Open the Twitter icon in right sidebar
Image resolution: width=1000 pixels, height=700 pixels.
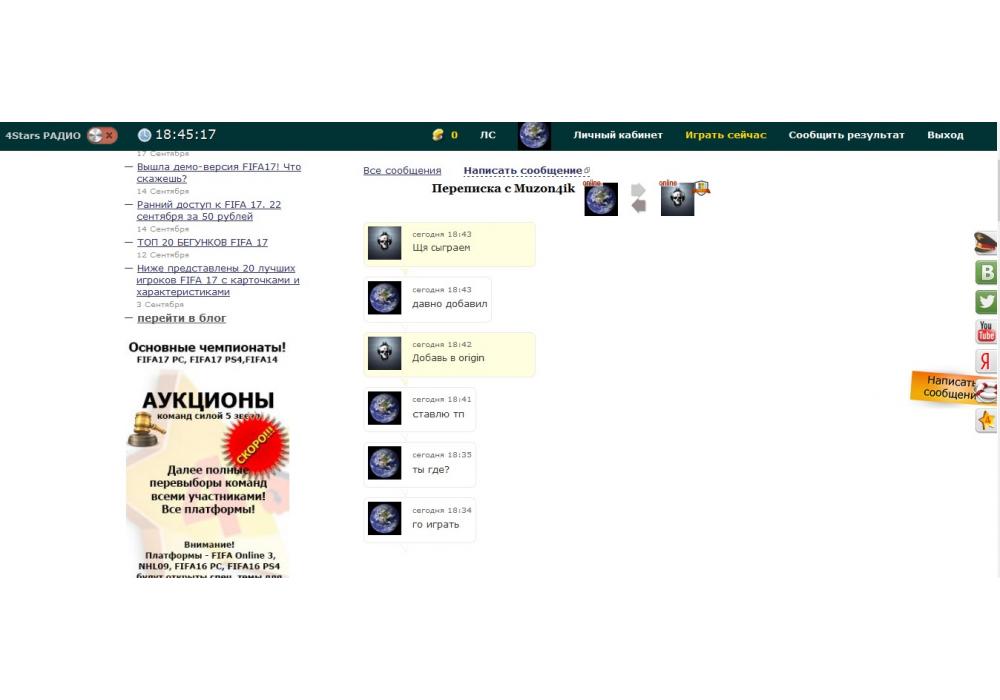986,302
